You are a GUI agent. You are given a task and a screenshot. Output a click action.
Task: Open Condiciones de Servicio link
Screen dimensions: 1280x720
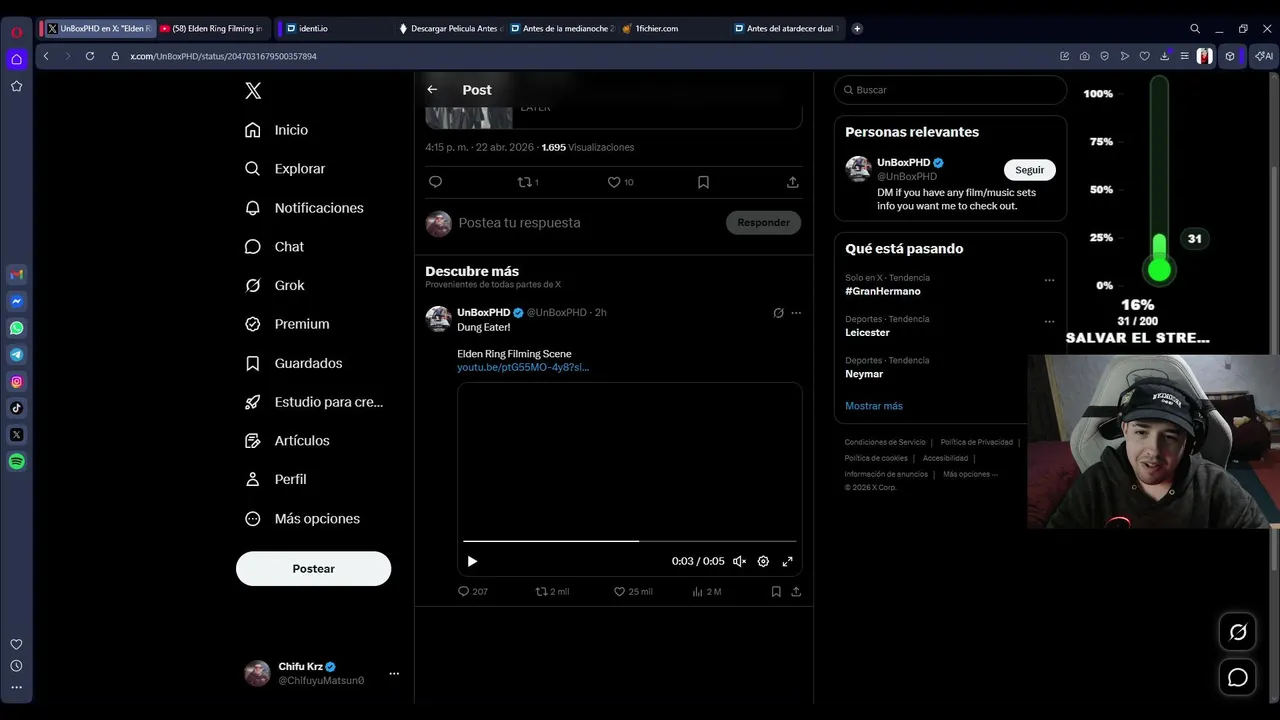click(885, 442)
